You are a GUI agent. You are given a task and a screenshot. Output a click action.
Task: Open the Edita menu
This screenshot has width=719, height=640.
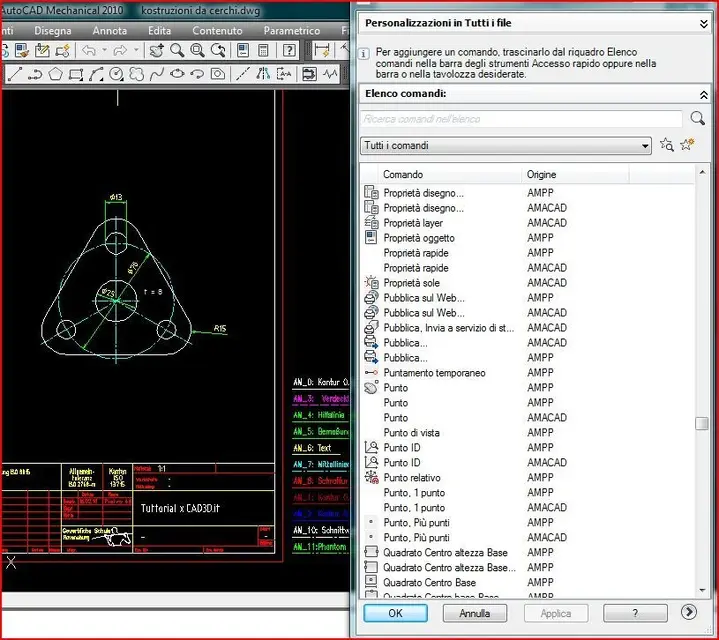pos(159,31)
